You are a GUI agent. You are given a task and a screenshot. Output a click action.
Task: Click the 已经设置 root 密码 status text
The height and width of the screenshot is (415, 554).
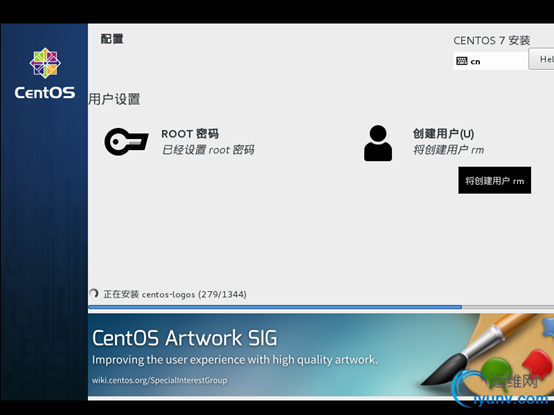click(x=208, y=150)
